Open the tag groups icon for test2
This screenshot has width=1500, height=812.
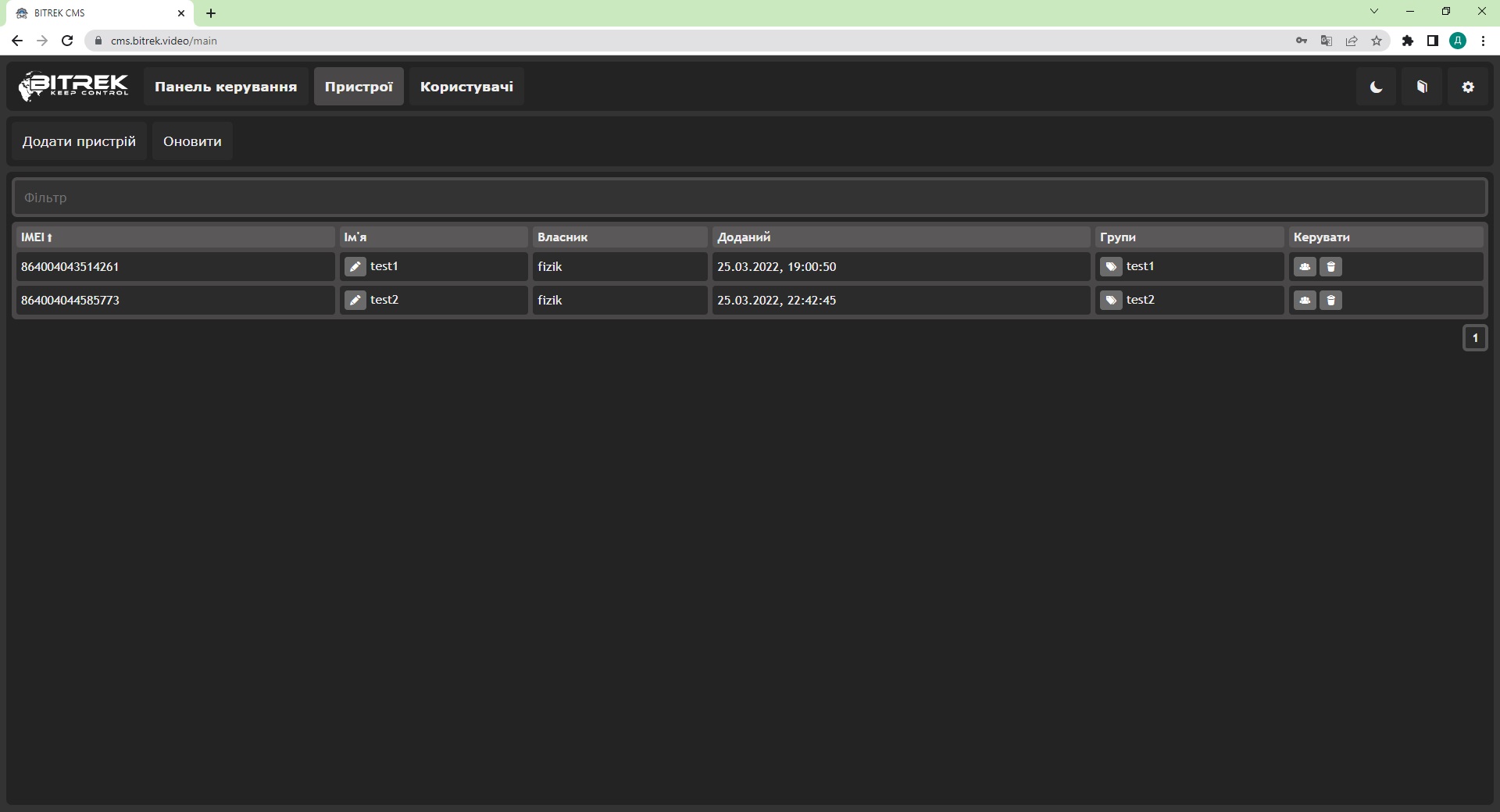(1111, 301)
